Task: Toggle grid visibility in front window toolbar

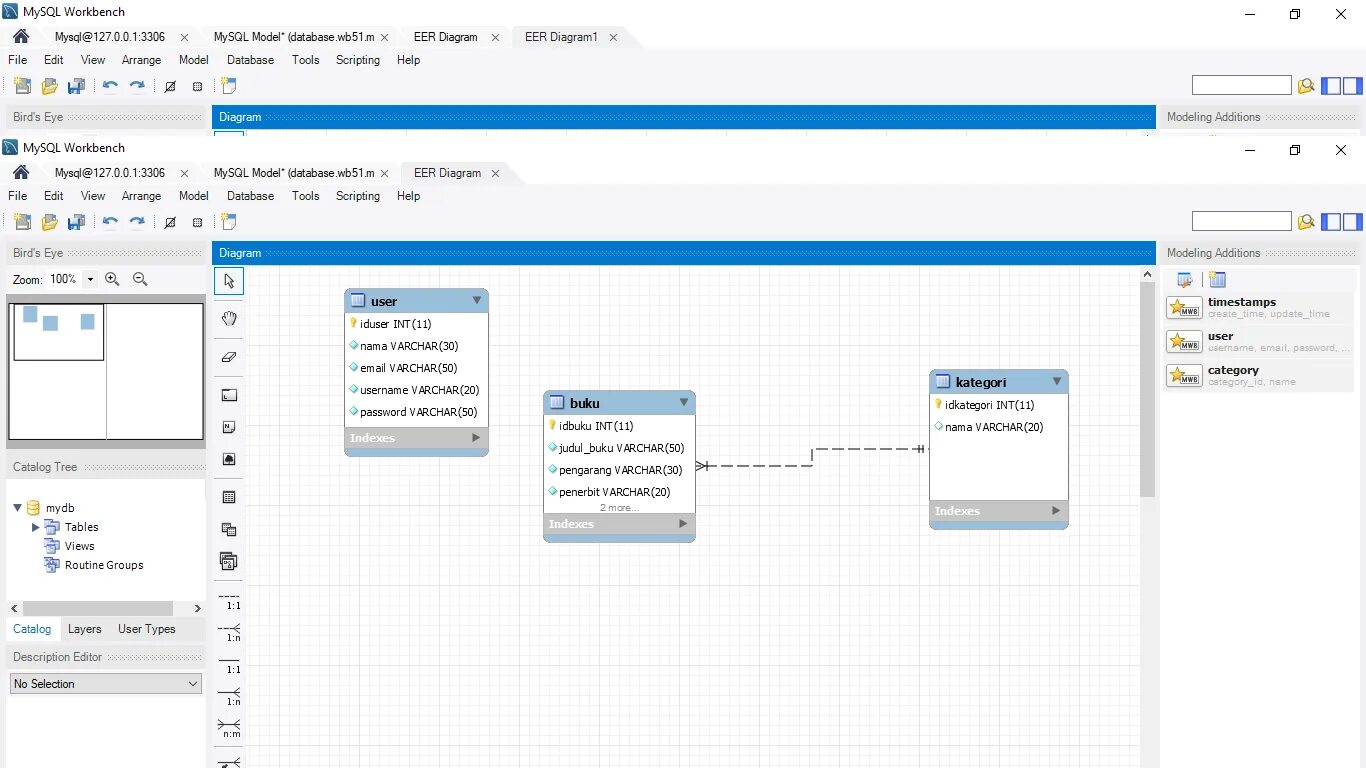Action: [170, 222]
